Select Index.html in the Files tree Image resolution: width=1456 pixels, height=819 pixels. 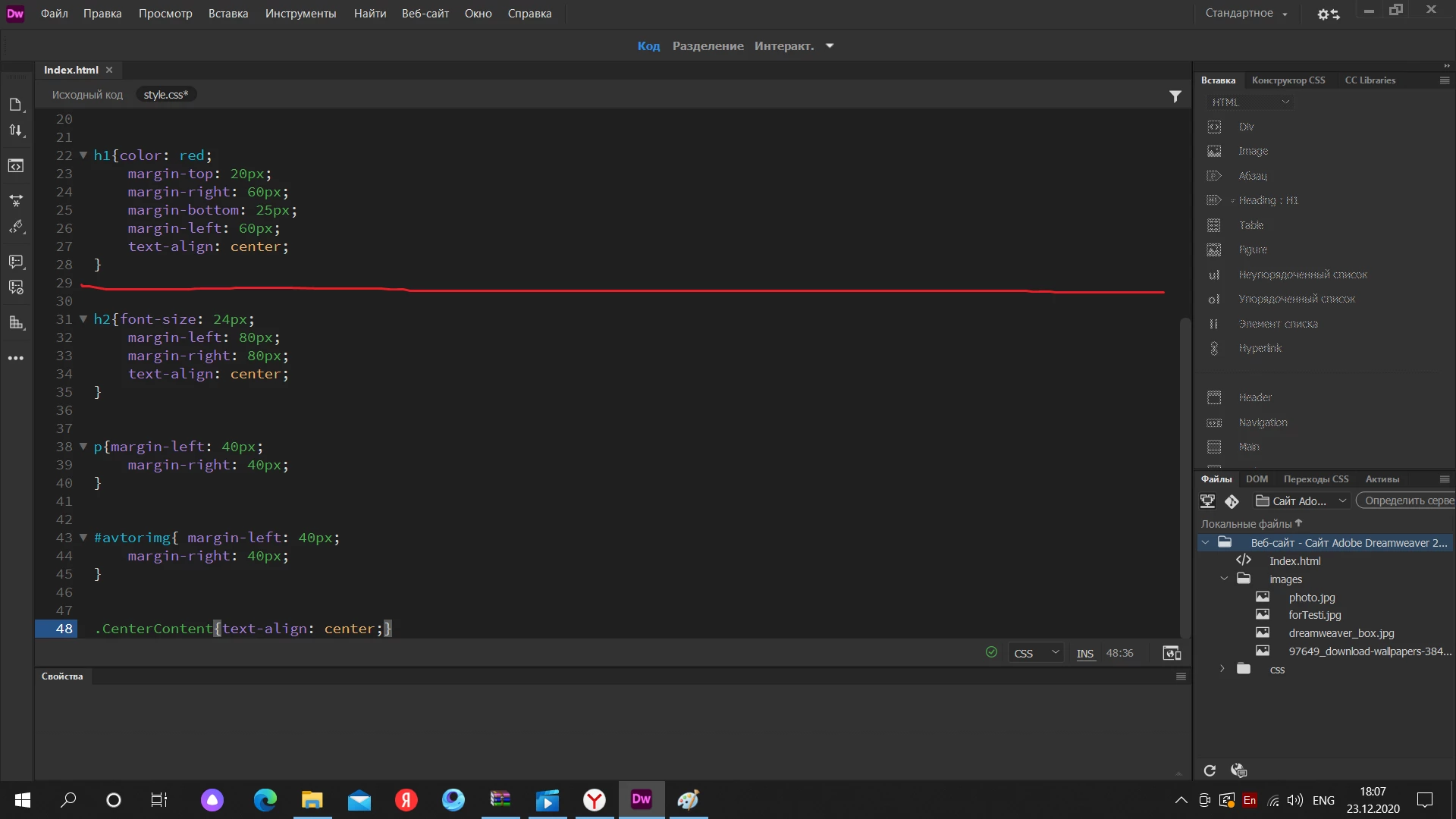pyautogui.click(x=1294, y=561)
